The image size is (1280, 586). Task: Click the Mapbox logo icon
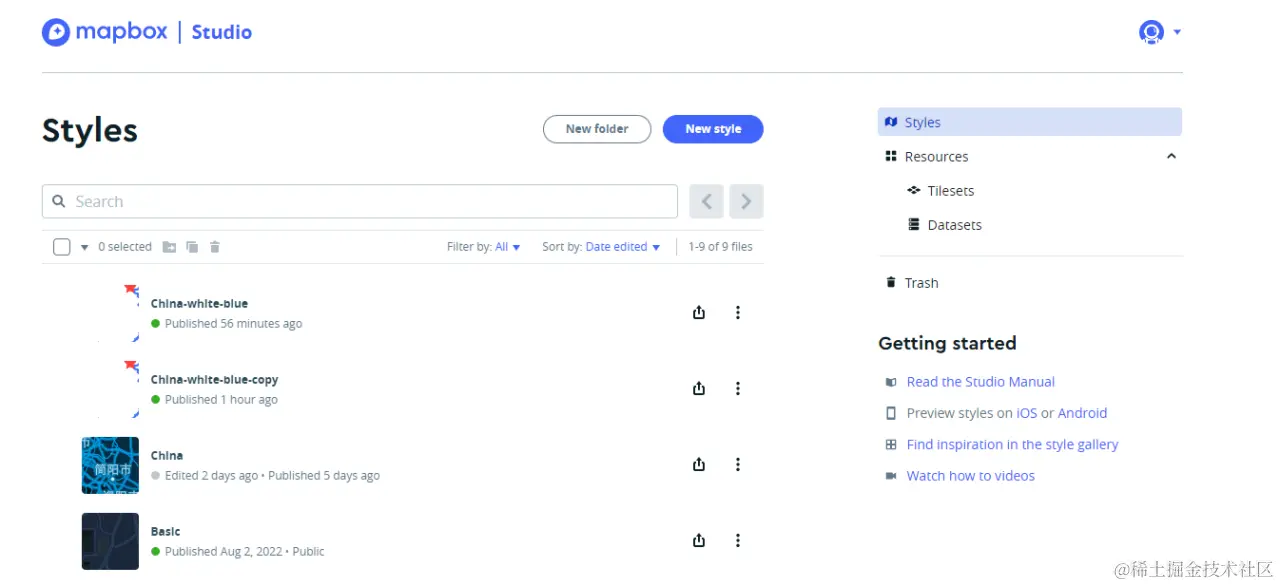point(56,32)
